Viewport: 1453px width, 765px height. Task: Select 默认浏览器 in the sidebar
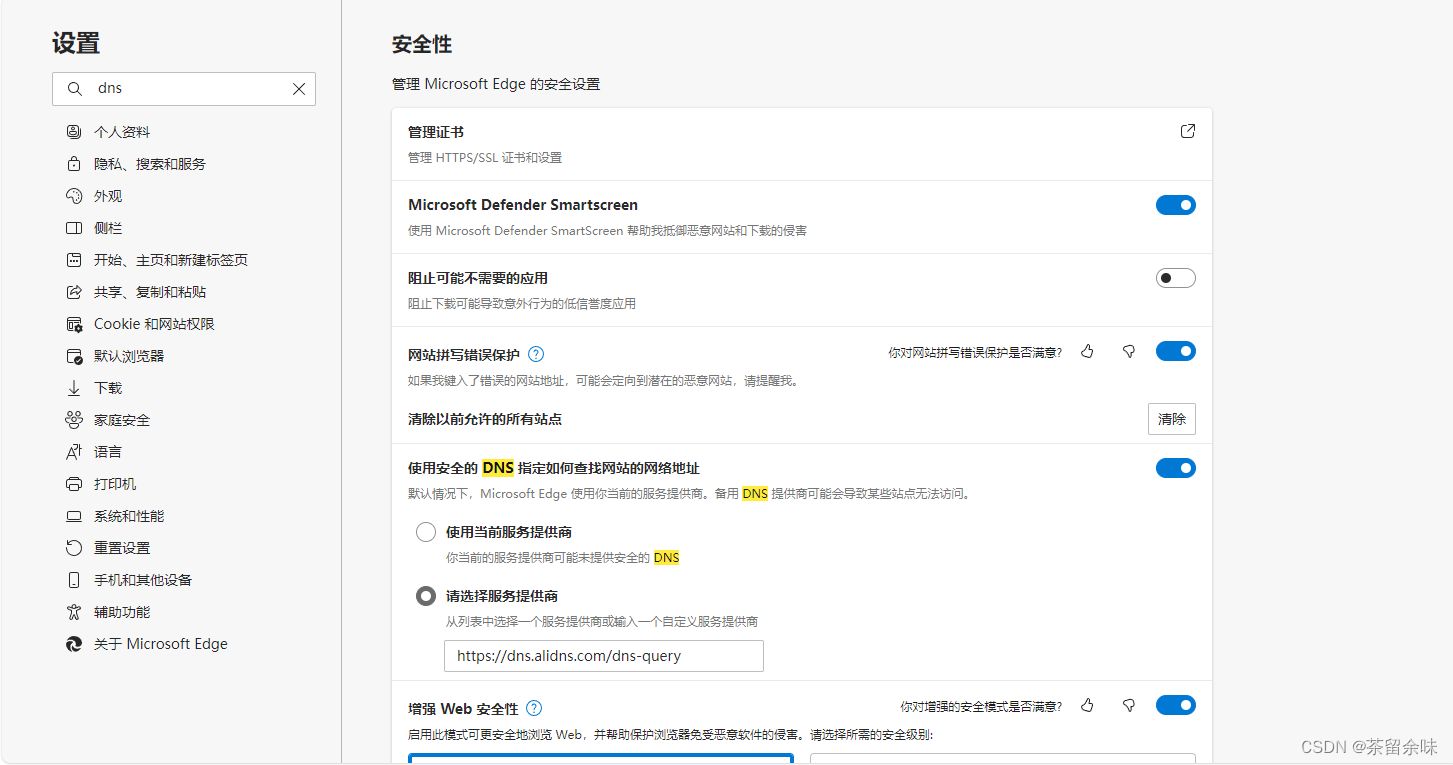(x=129, y=356)
